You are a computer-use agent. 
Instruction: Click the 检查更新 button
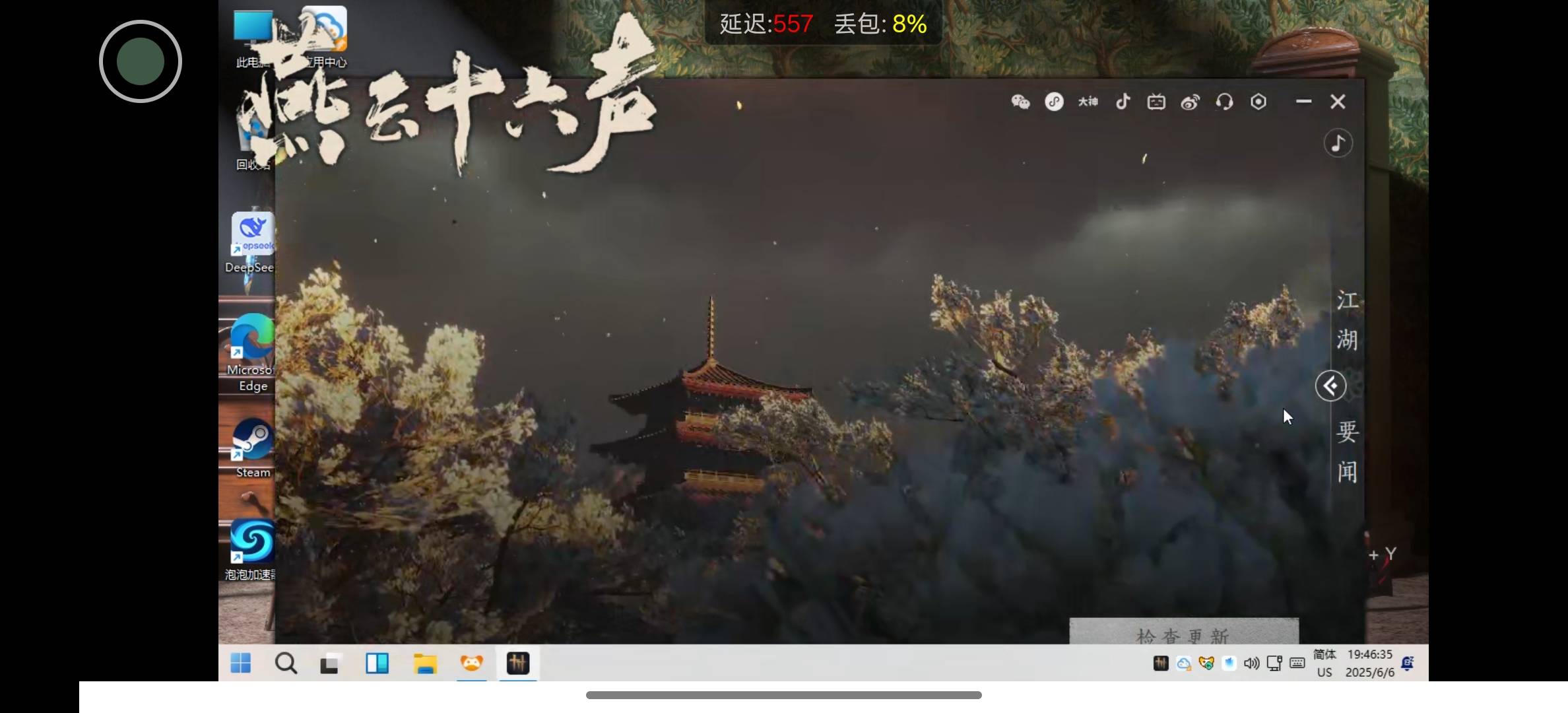(x=1184, y=632)
